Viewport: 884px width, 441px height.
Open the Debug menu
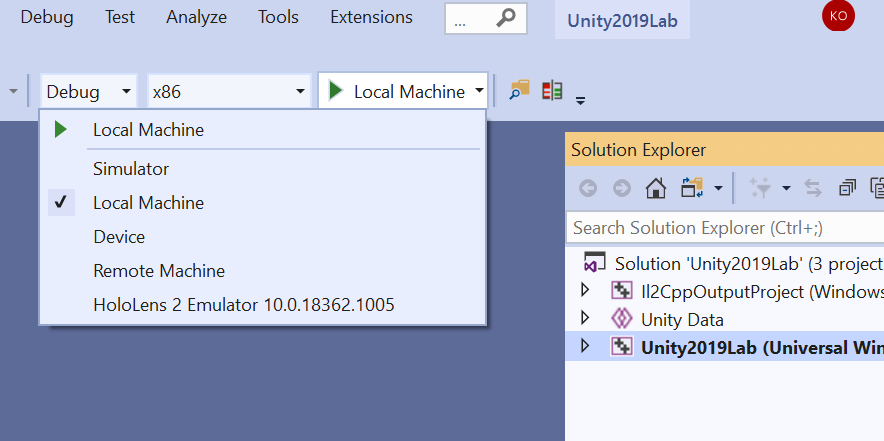click(47, 17)
